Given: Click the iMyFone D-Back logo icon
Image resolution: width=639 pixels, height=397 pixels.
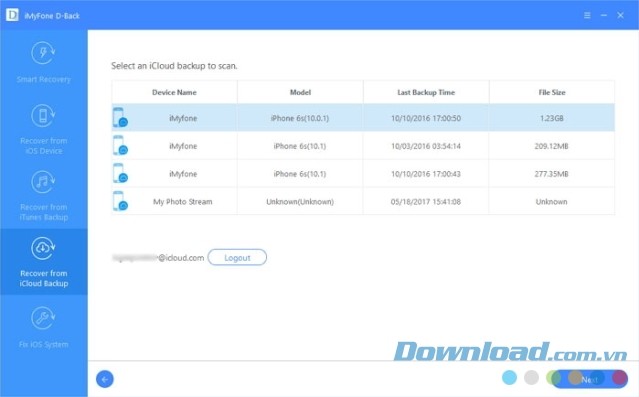Looking at the screenshot, I should [x=12, y=15].
